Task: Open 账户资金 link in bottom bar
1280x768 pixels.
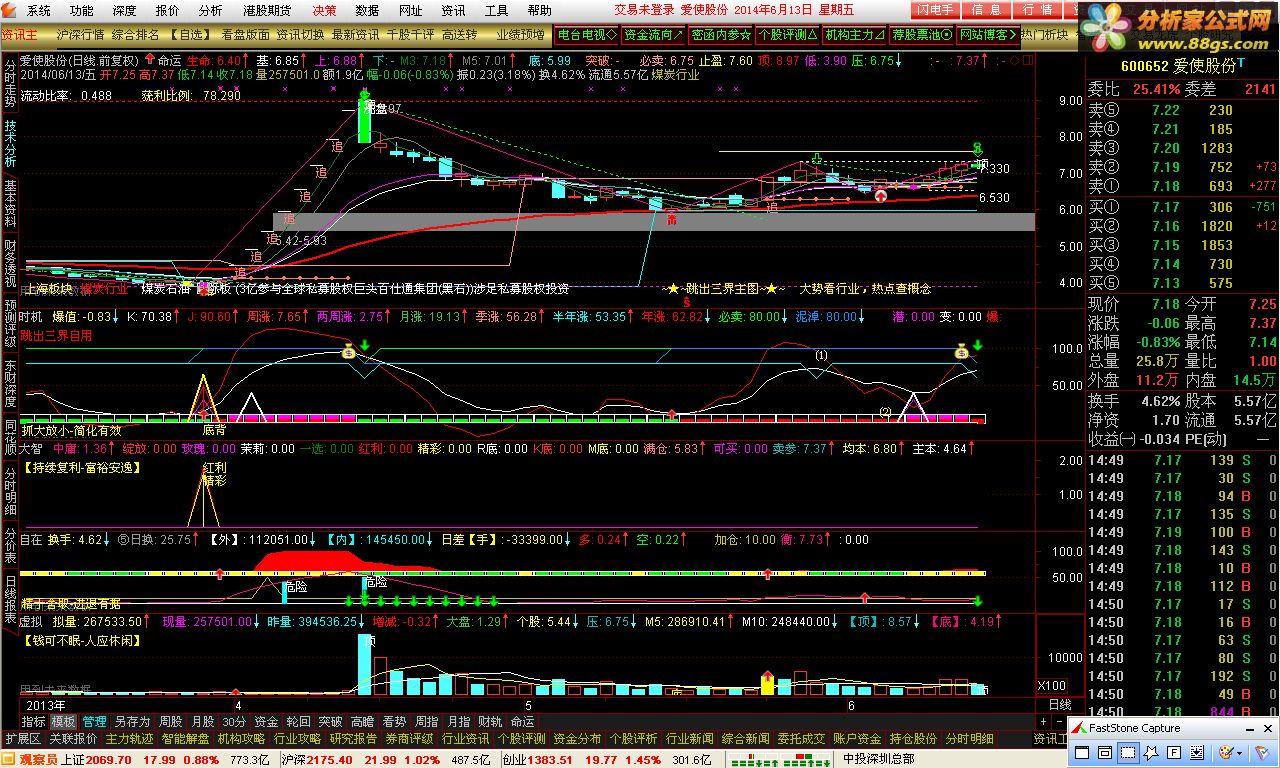Action: [x=857, y=738]
